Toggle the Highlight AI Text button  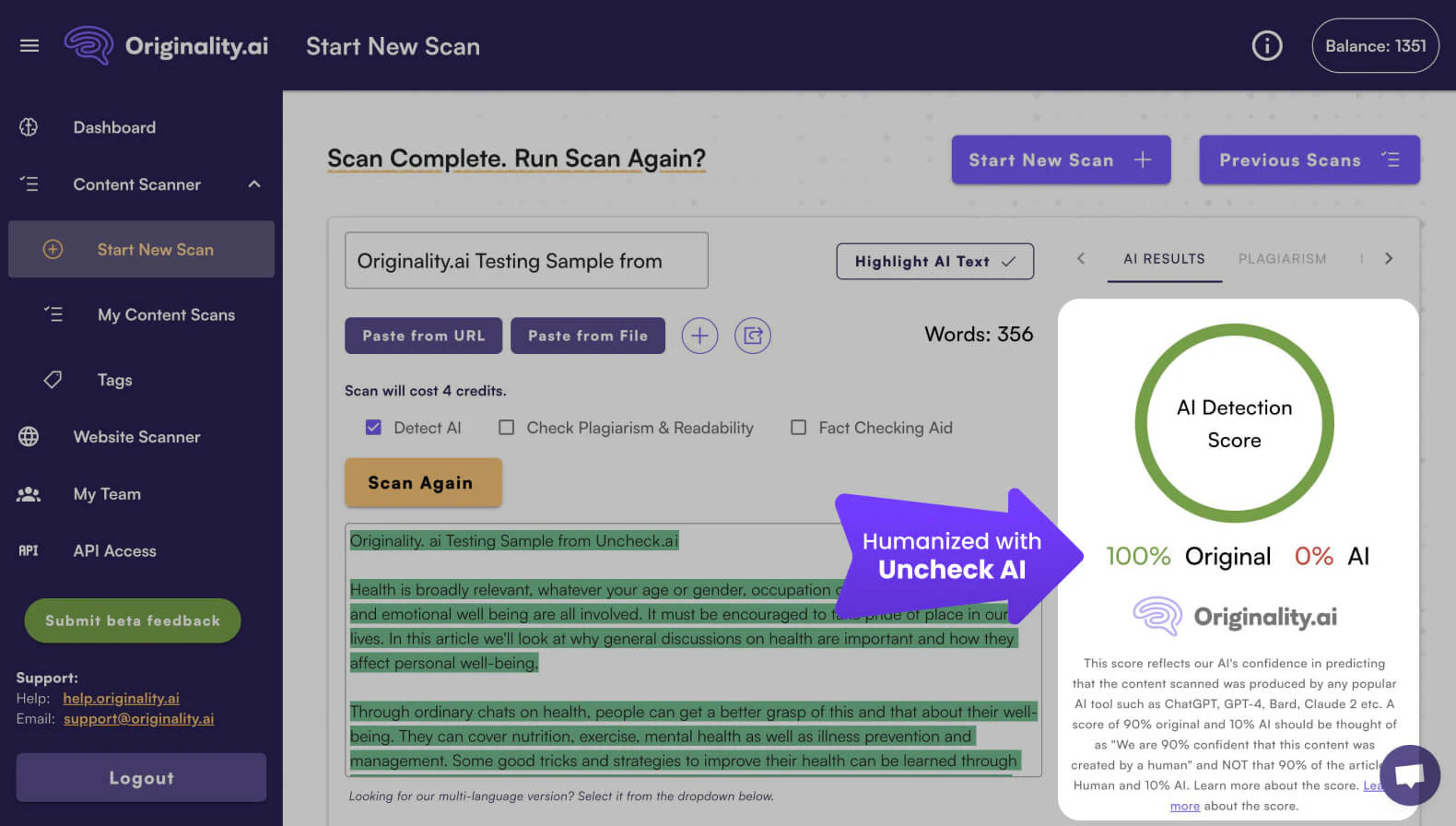[934, 261]
